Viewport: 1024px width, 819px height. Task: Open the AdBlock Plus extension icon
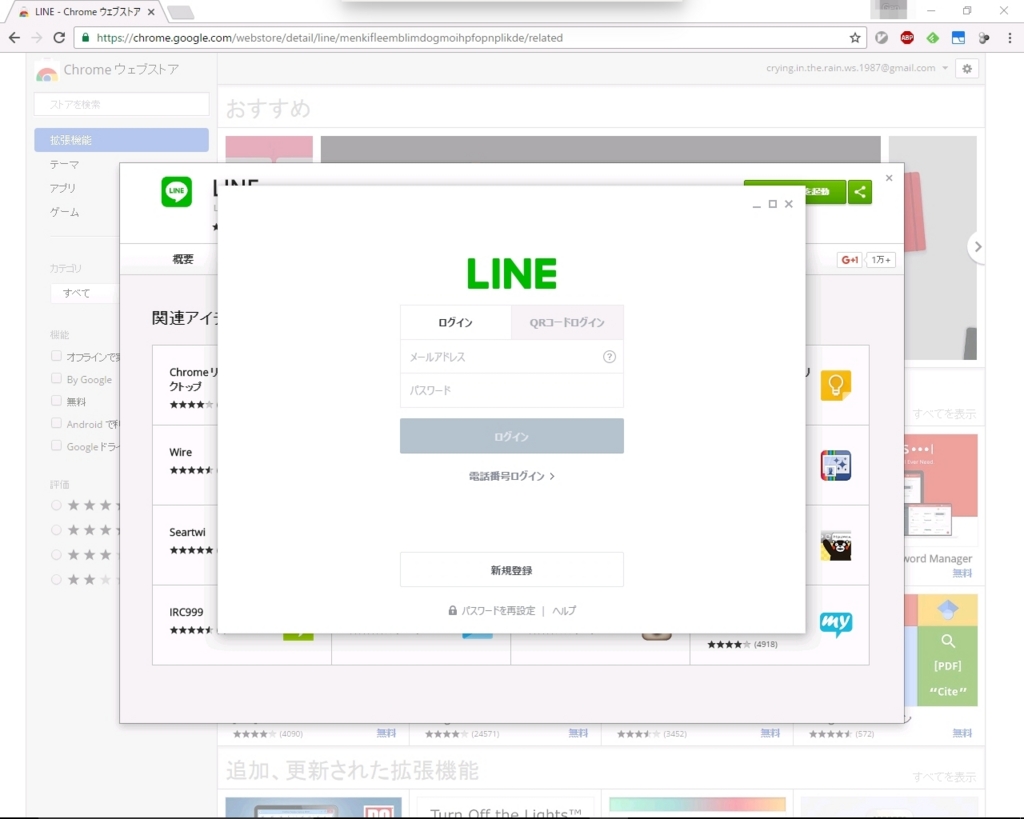[x=907, y=38]
